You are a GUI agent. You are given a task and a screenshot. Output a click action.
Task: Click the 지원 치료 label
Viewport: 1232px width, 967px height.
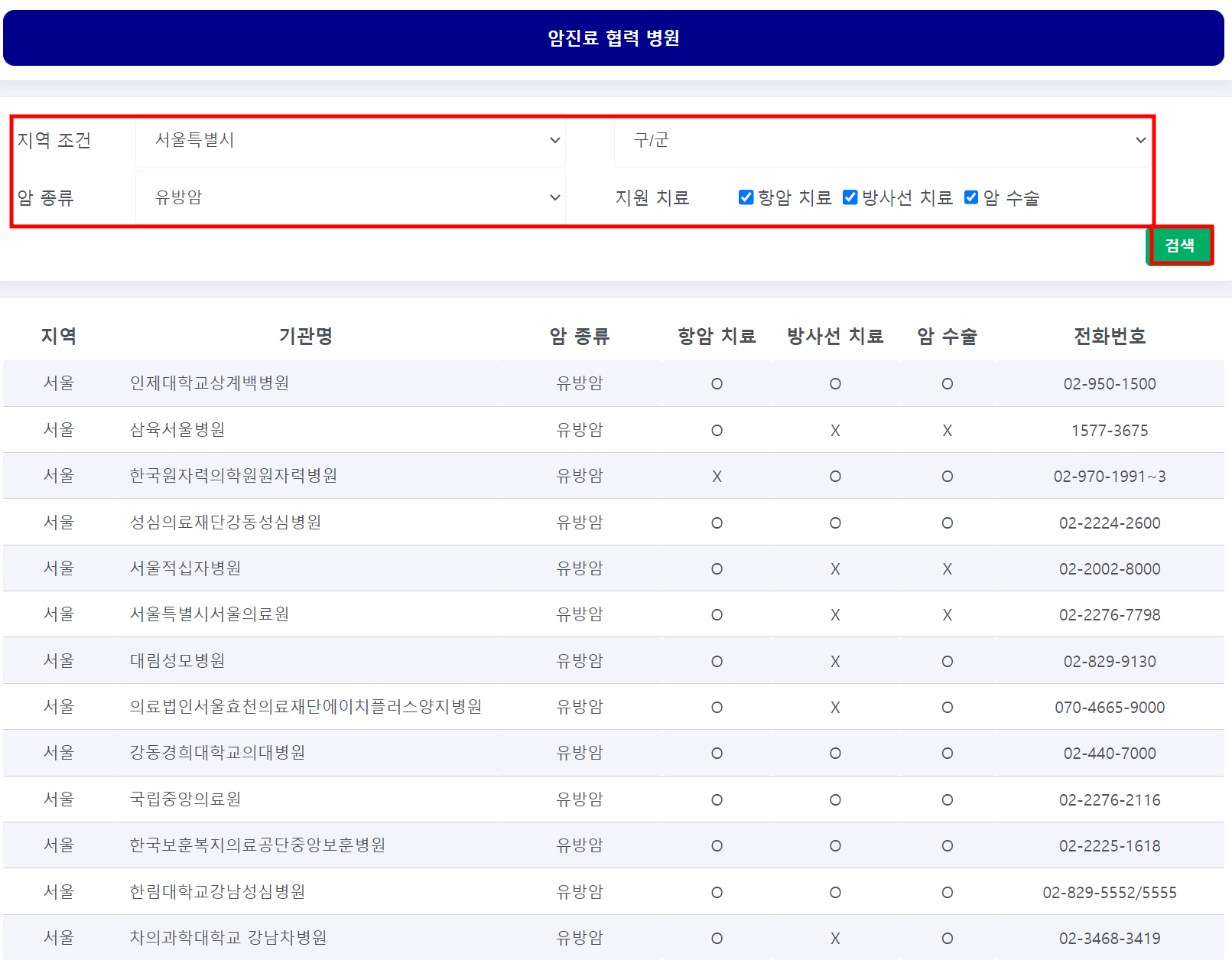(x=652, y=197)
